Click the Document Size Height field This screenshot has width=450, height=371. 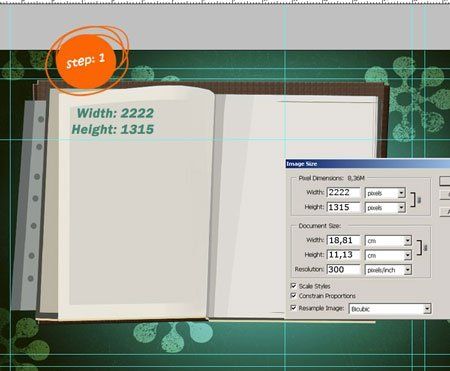(344, 255)
